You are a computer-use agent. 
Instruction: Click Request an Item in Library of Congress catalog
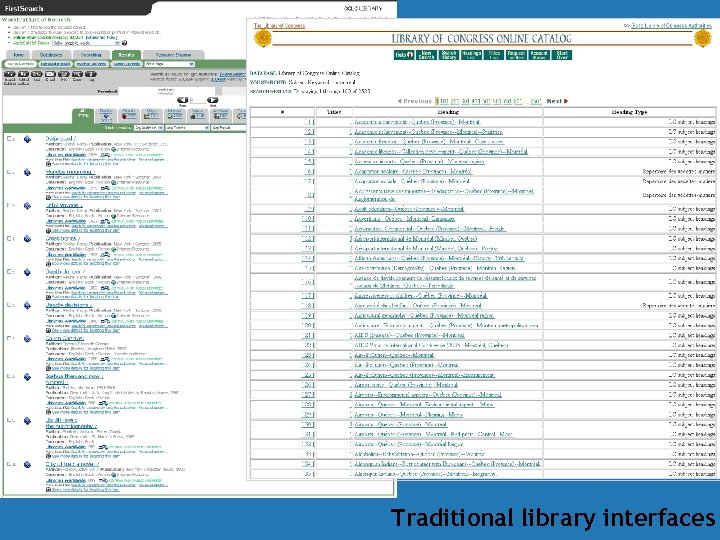pos(517,55)
